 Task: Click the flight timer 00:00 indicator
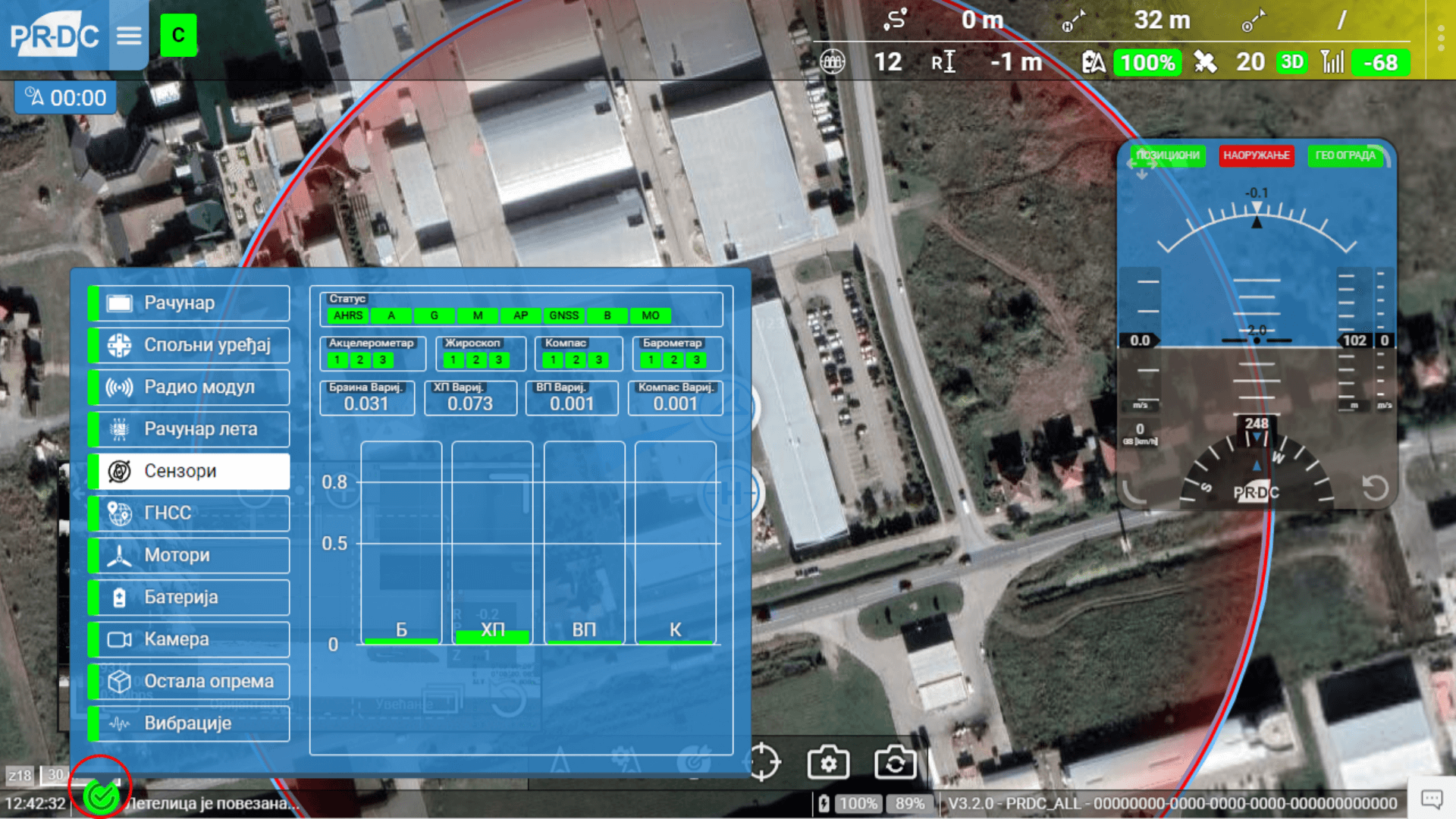[x=65, y=98]
